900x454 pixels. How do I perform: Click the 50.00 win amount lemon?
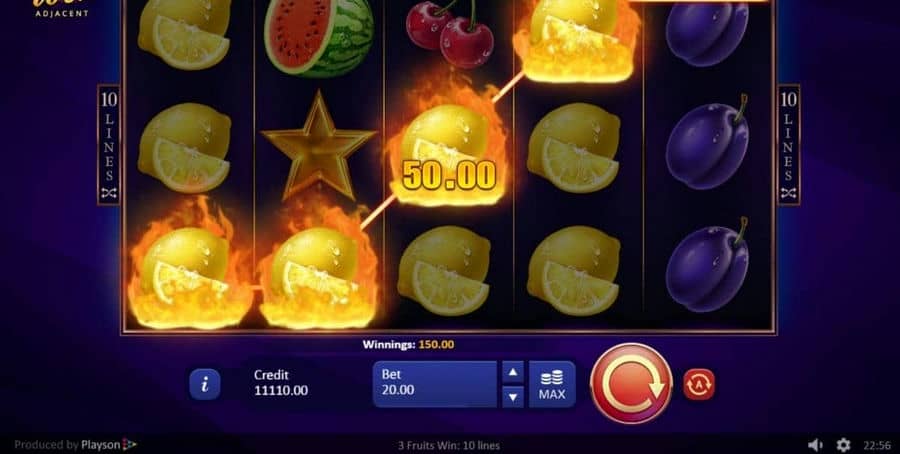pyautogui.click(x=449, y=175)
